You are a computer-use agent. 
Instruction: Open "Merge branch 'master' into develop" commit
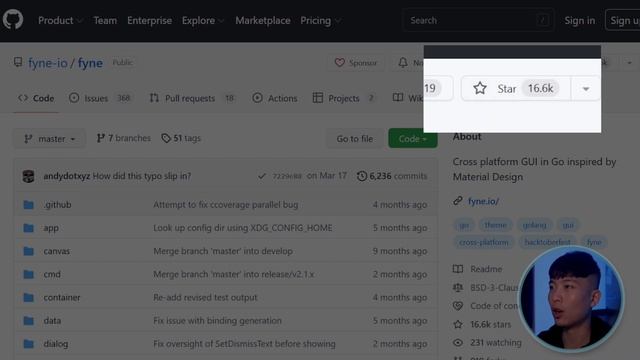tap(223, 251)
